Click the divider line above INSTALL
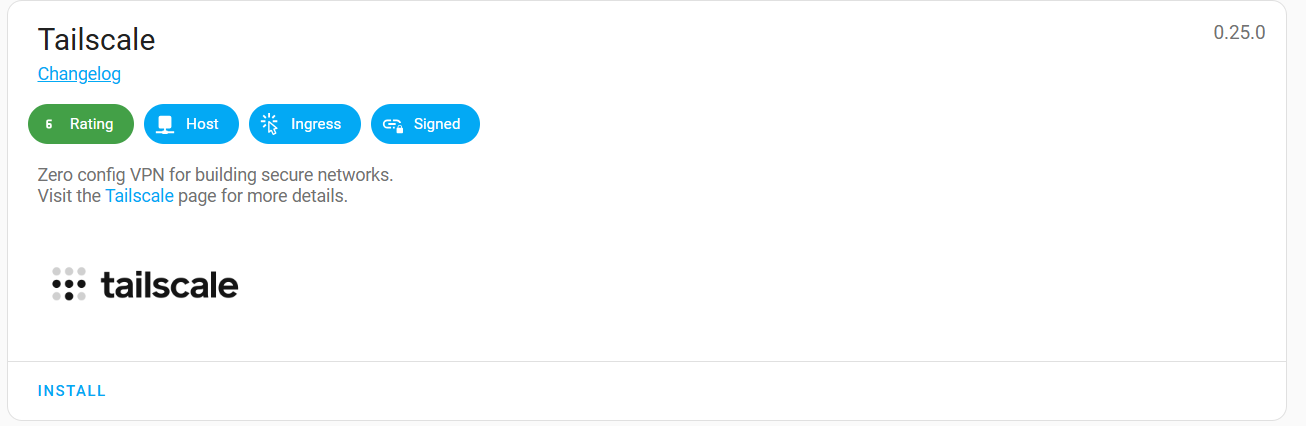Image resolution: width=1306 pixels, height=426 pixels. 646,361
